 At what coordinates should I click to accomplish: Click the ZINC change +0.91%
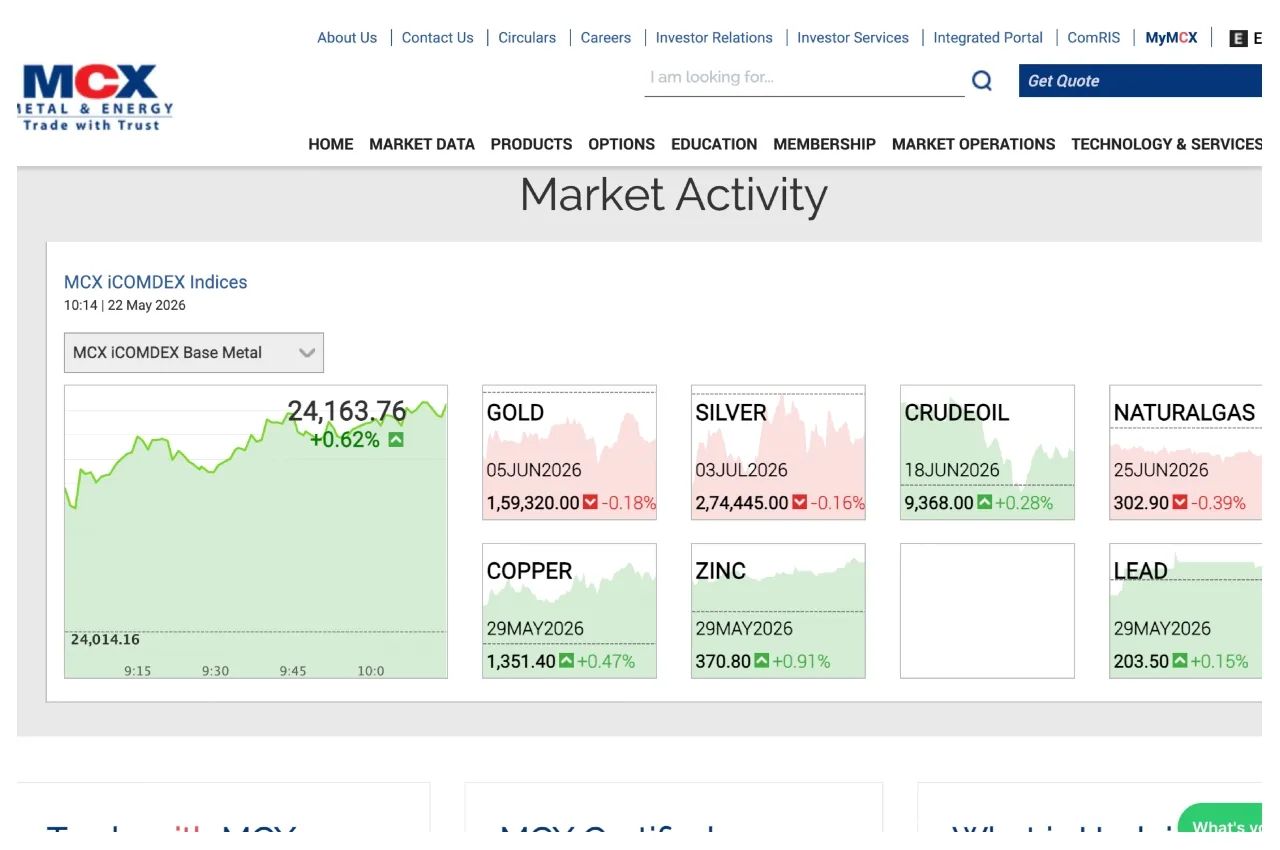[x=801, y=662]
